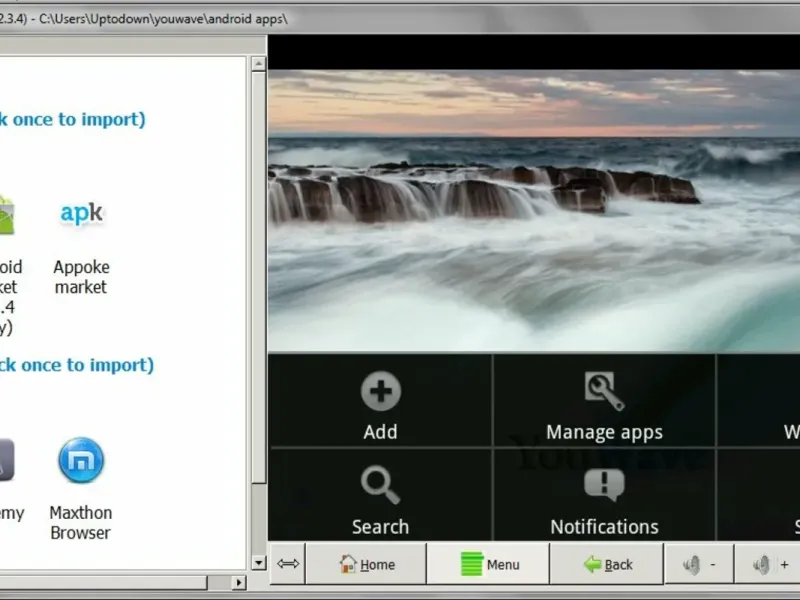Click the Home button in YouWave toolbar
The image size is (800, 600).
pyautogui.click(x=366, y=564)
